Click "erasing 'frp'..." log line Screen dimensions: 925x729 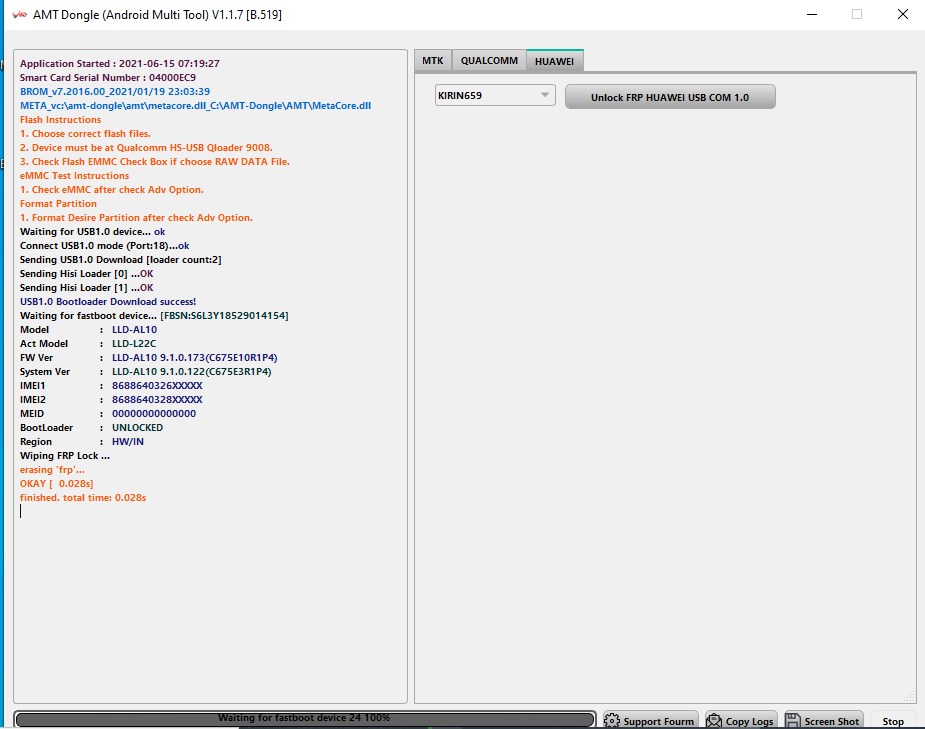coord(52,470)
